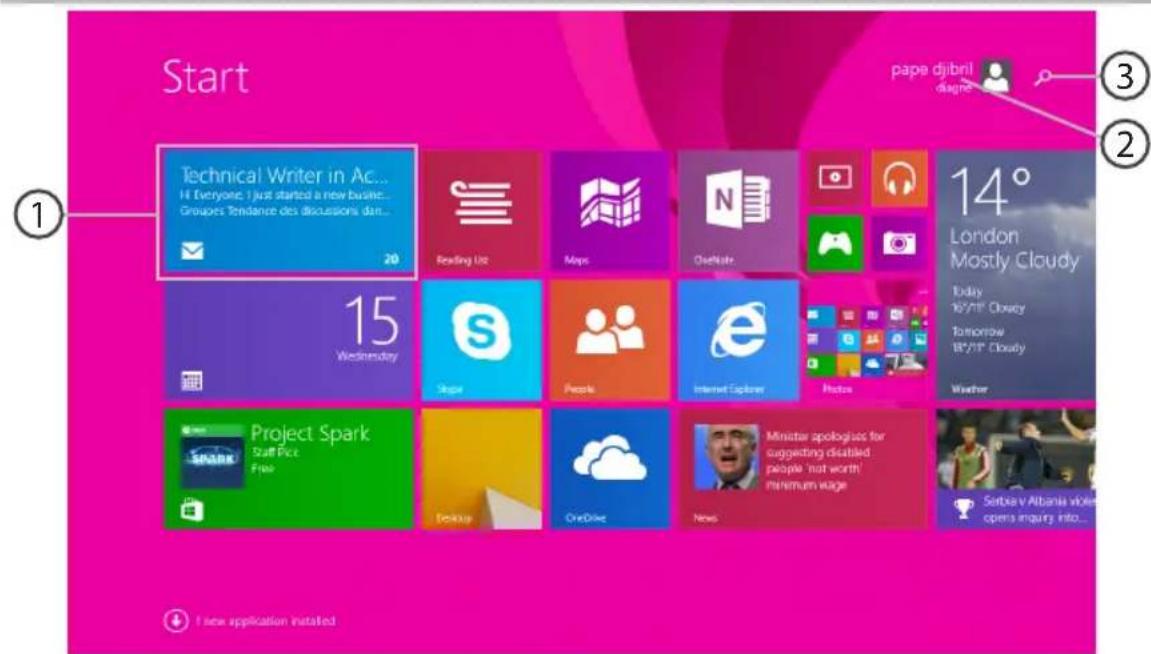
Task: Open the Sport tile about Serbia v Albania
Action: click(x=1016, y=469)
